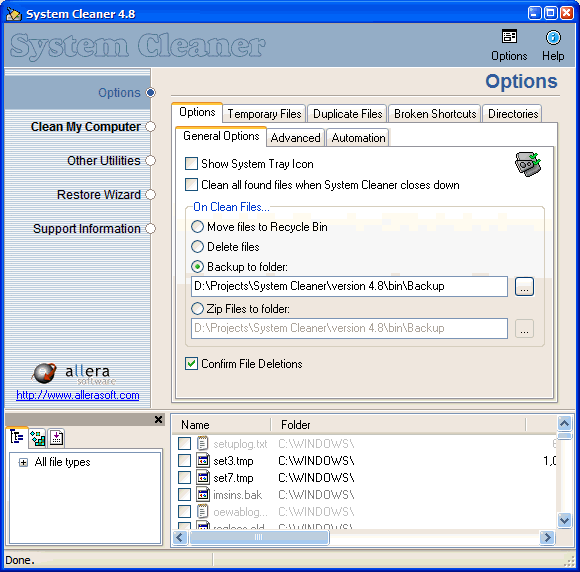Image resolution: width=580 pixels, height=572 pixels.
Task: Toggle Clean all found files on close
Action: pyautogui.click(x=191, y=184)
